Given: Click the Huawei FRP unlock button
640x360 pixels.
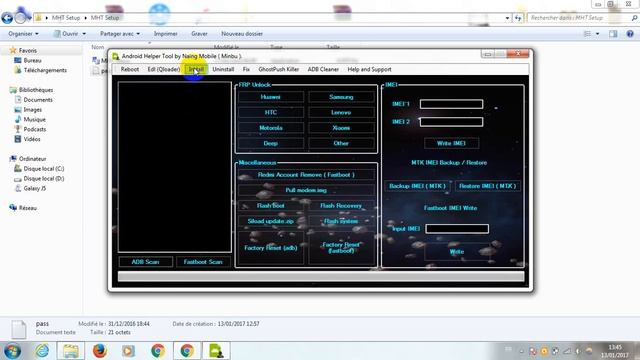Looking at the screenshot, I should 271,97.
